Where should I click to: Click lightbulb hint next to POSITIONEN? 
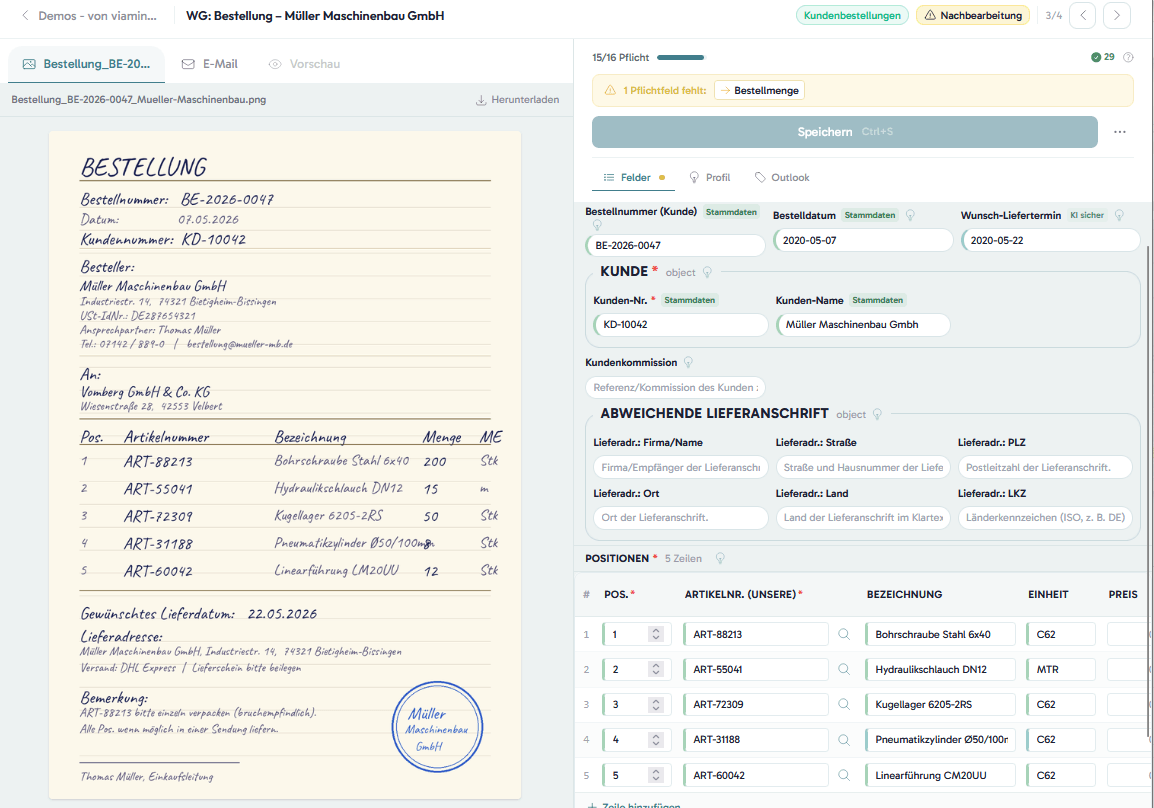720,559
